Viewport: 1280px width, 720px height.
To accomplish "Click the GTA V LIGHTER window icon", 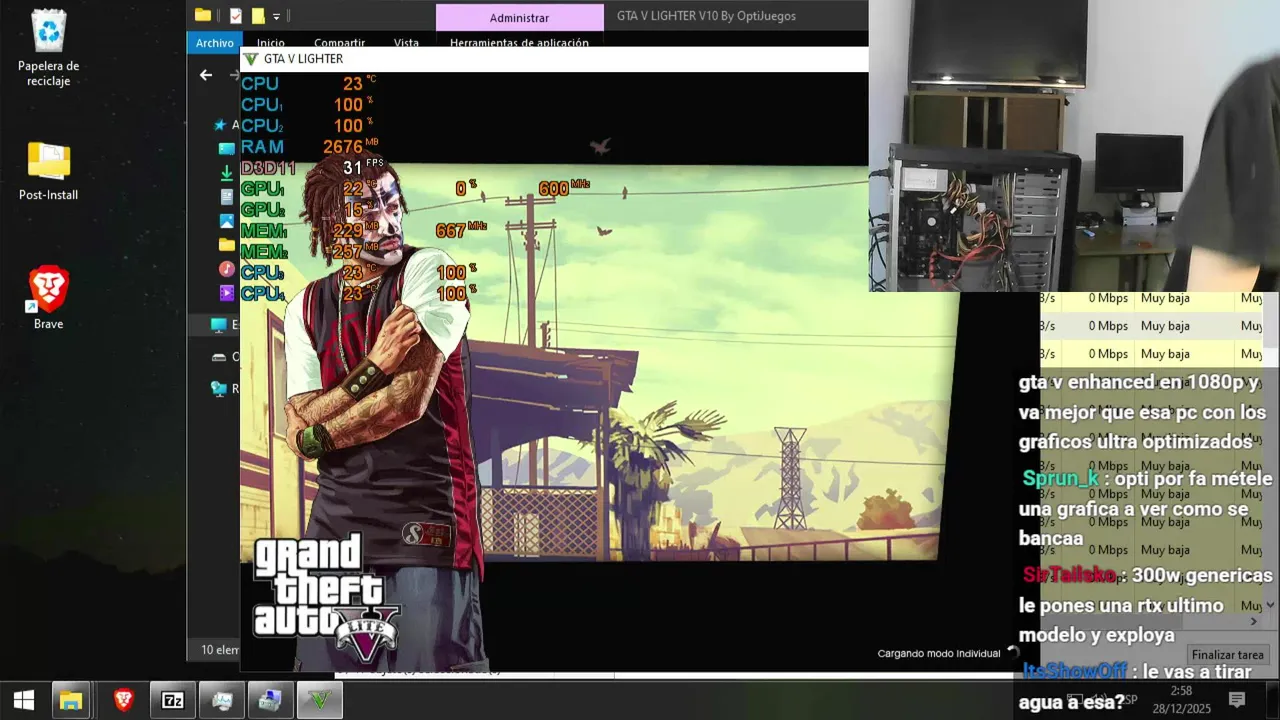I will tap(251, 59).
